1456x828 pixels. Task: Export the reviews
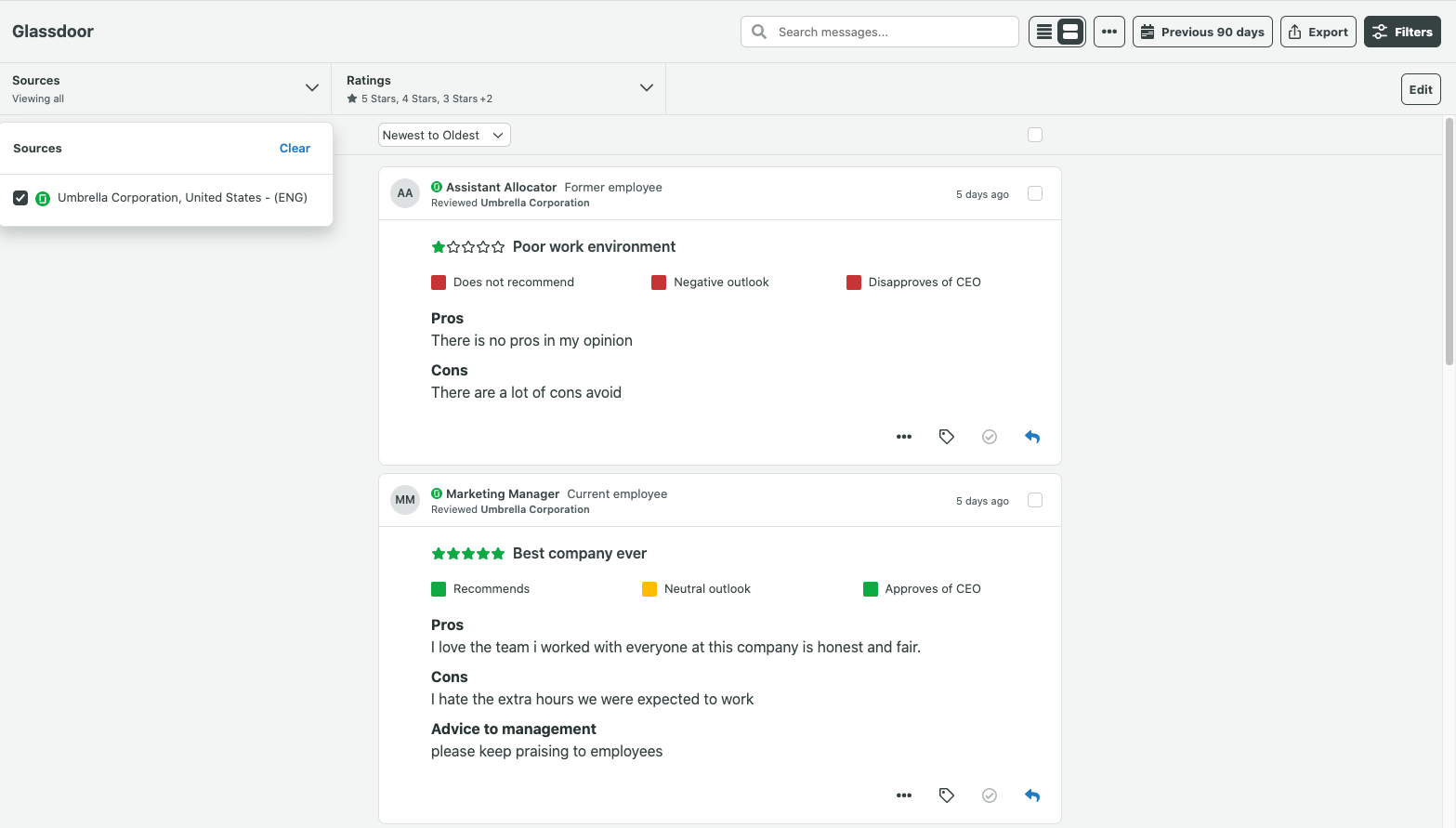(1318, 31)
